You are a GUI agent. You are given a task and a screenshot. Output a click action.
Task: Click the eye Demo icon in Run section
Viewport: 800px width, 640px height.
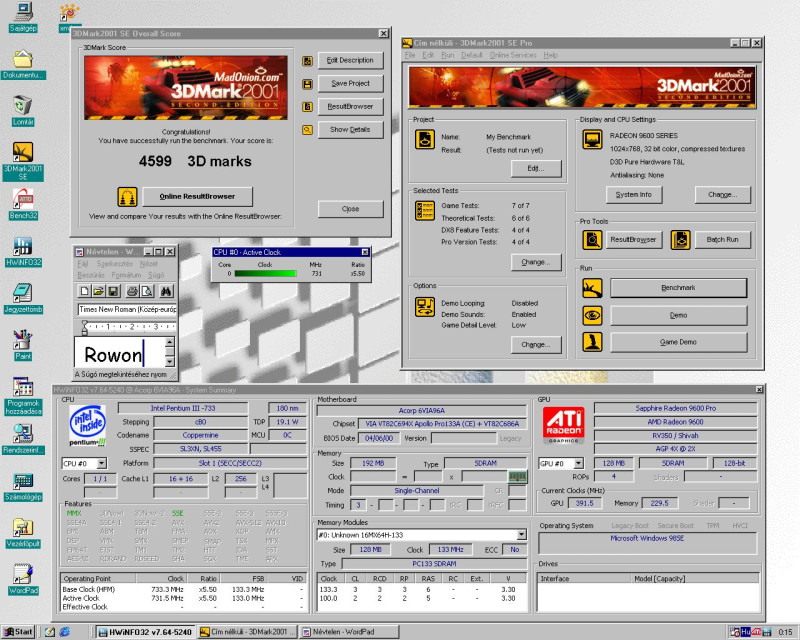click(x=592, y=315)
